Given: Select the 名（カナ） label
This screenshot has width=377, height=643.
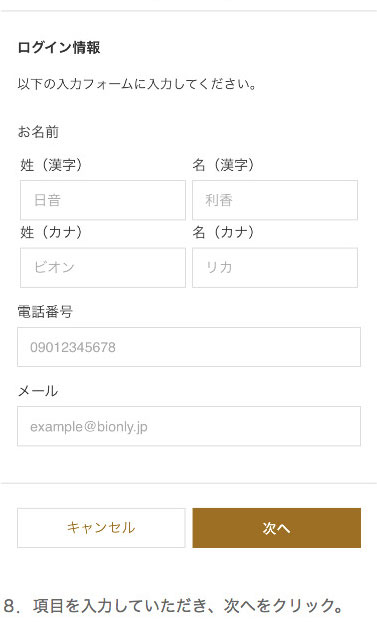Looking at the screenshot, I should tap(223, 233).
